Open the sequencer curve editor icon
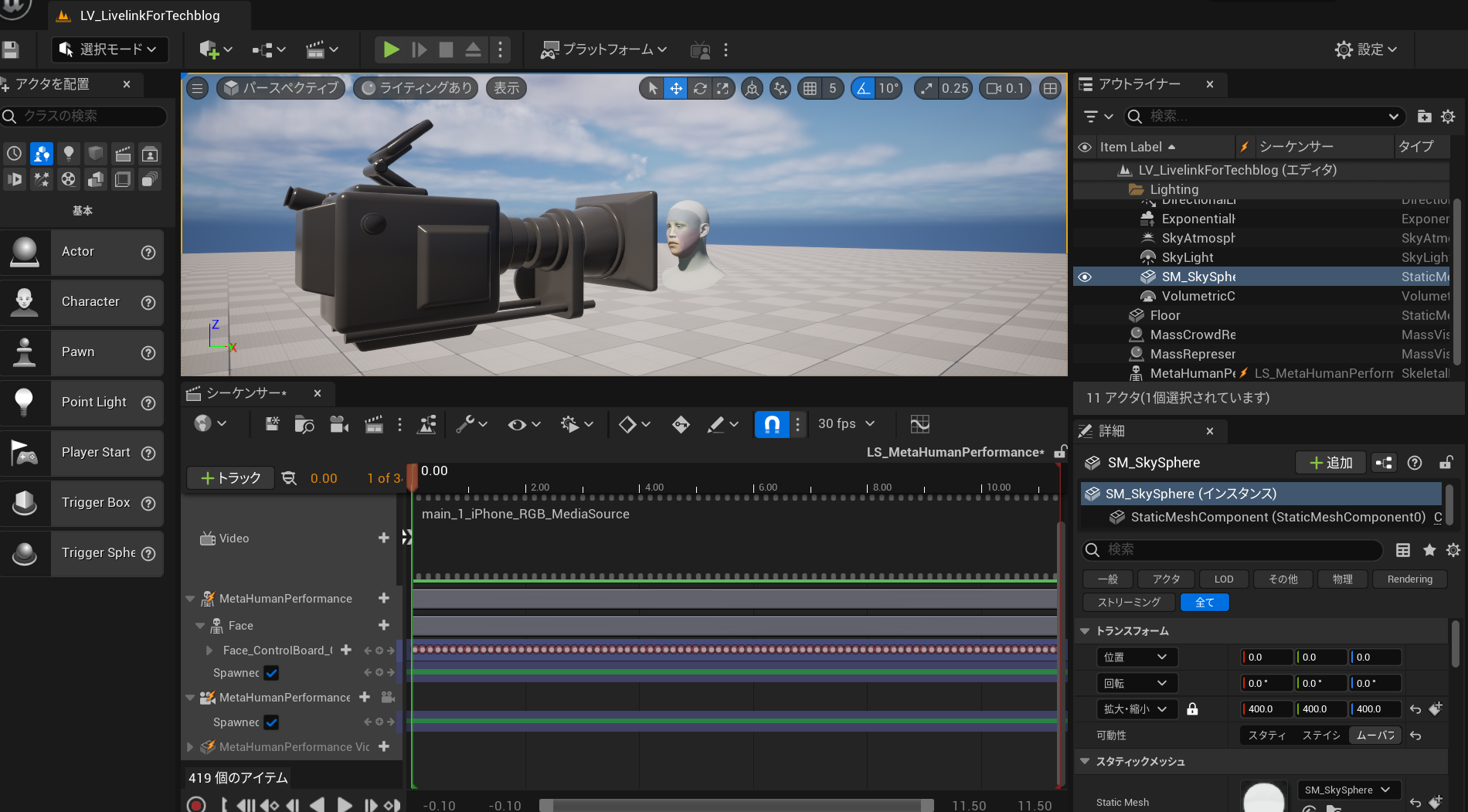Viewport: 1468px width, 812px height. (919, 424)
